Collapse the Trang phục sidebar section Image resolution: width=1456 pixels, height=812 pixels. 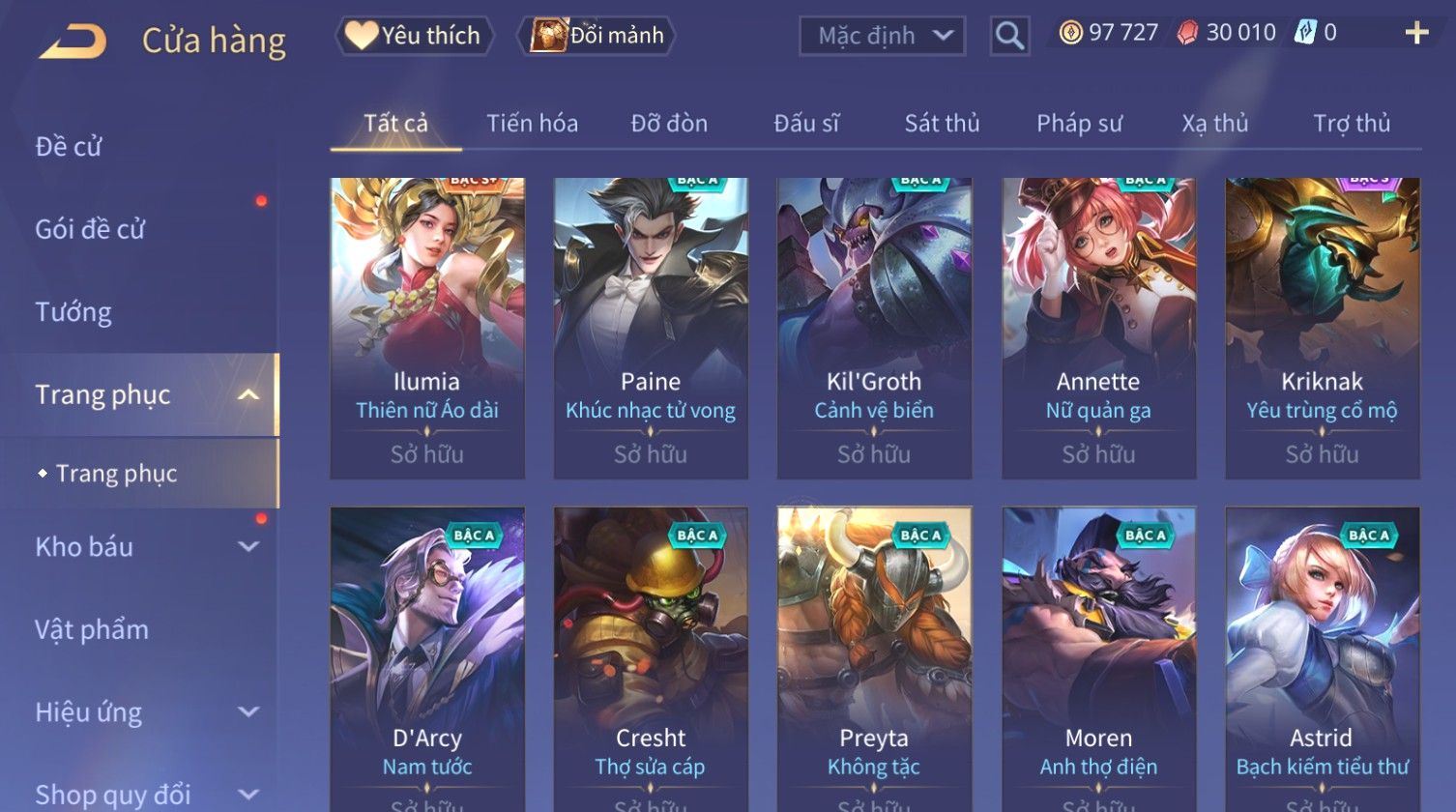tap(248, 394)
